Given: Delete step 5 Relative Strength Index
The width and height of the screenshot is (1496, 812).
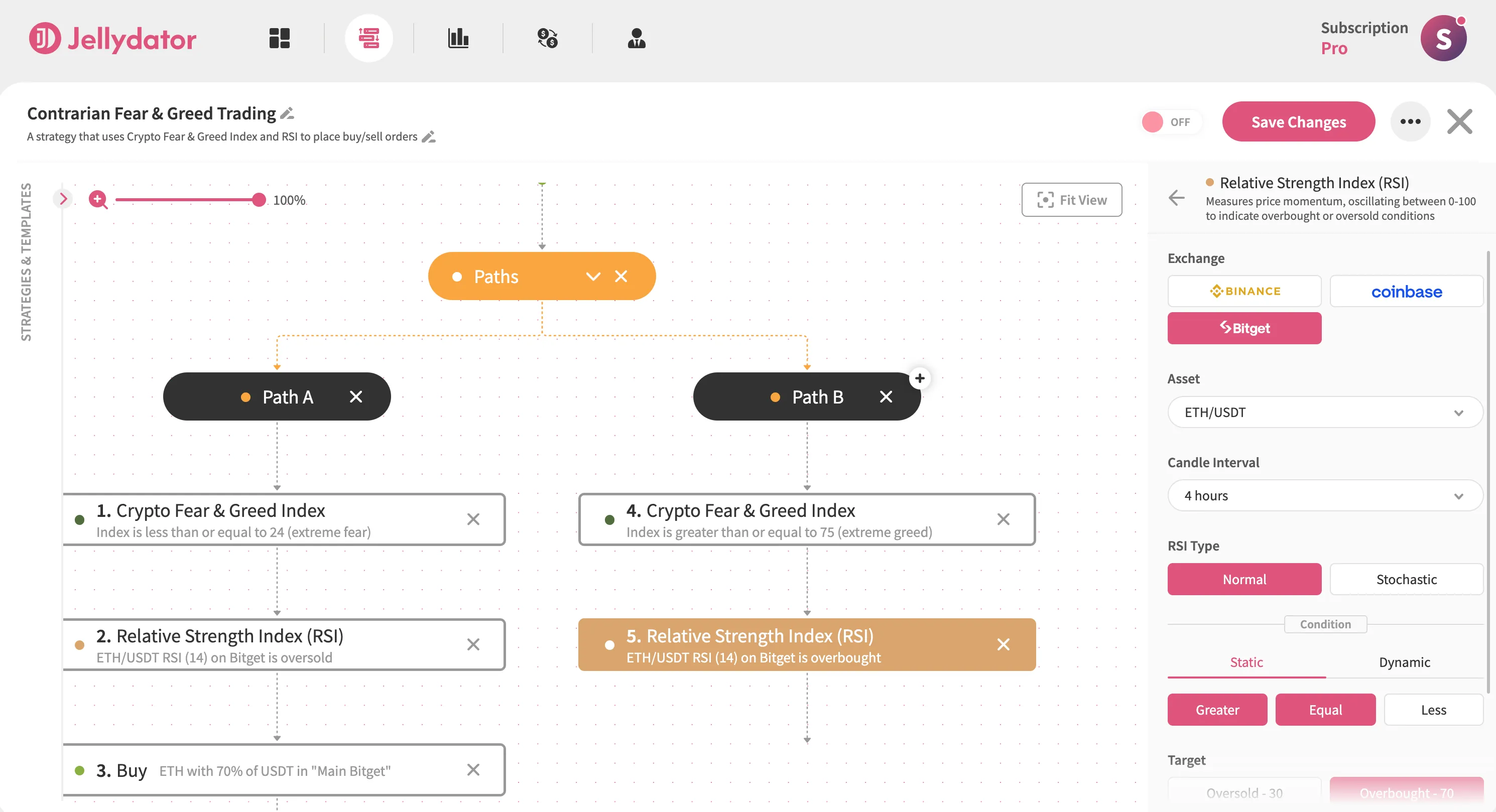Looking at the screenshot, I should (x=1003, y=644).
